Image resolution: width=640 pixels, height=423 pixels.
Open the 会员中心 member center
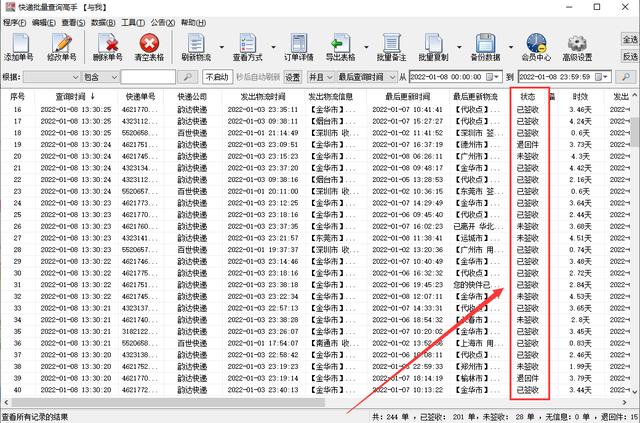point(537,43)
